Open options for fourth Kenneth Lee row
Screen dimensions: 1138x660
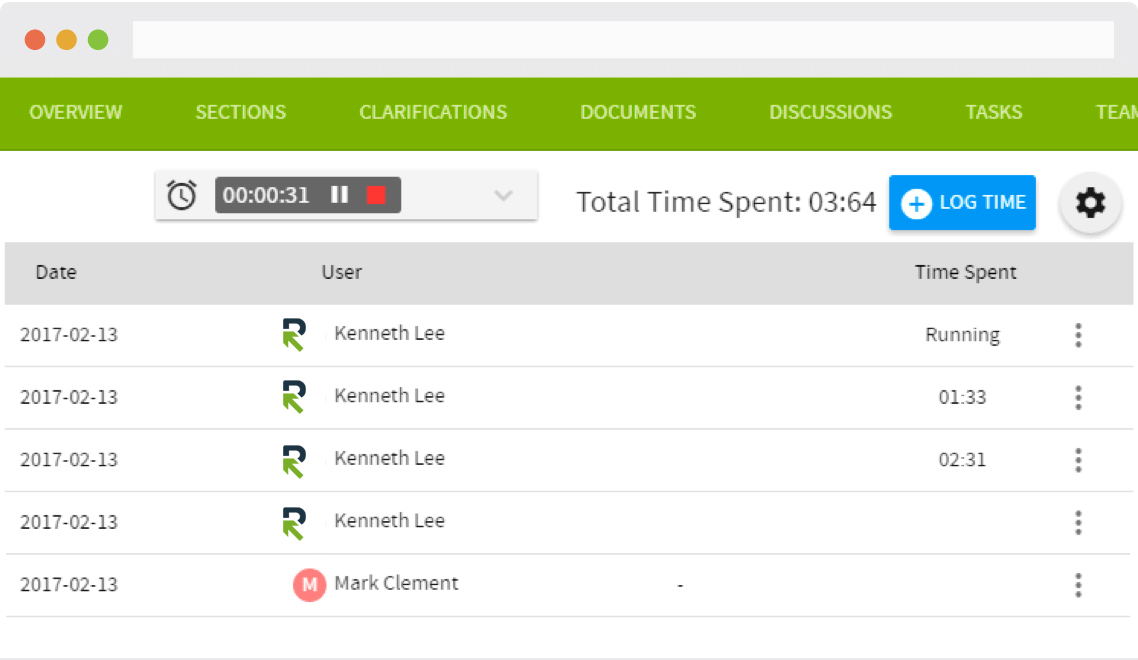1078,523
